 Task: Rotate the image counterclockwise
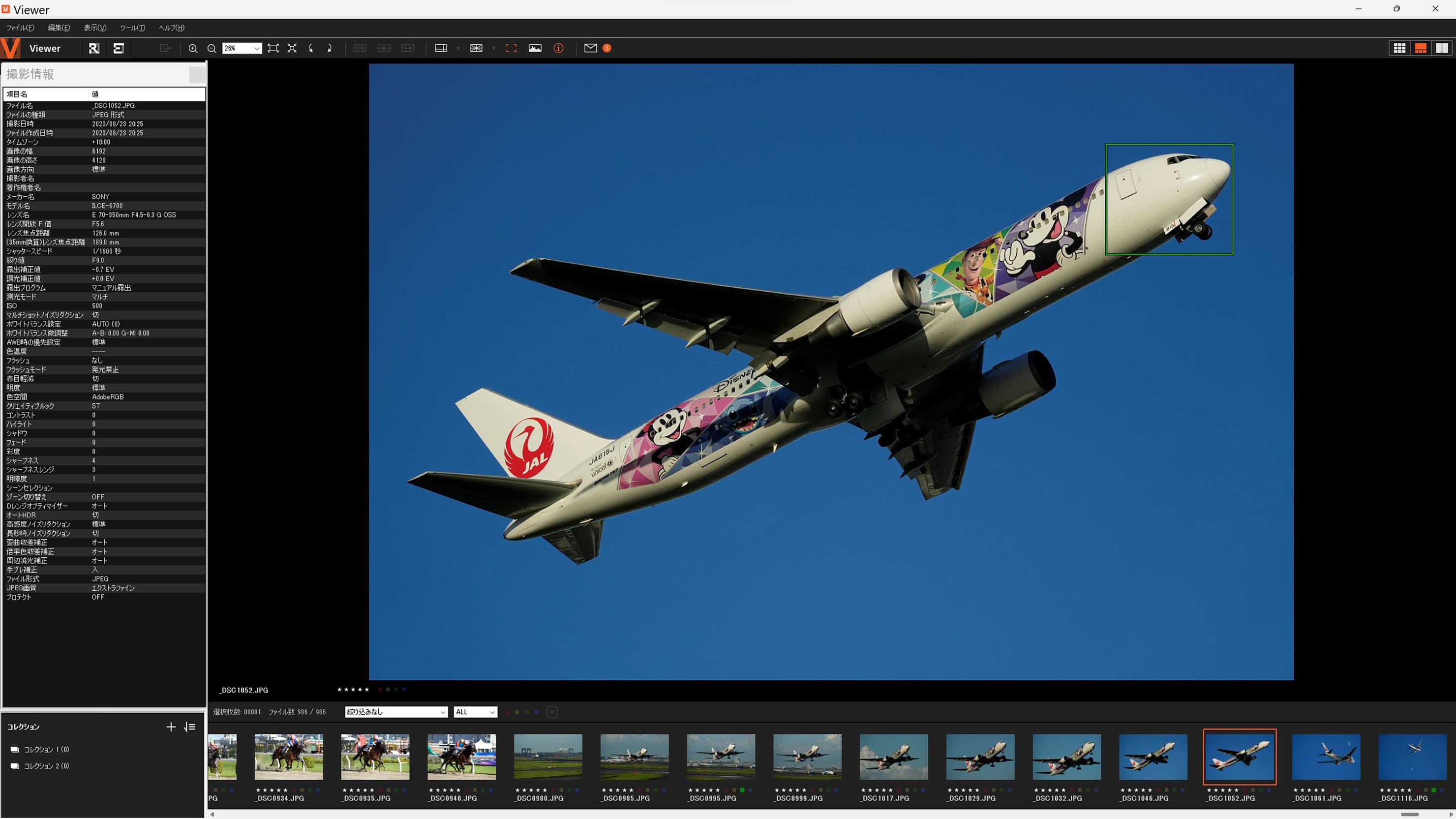311,48
